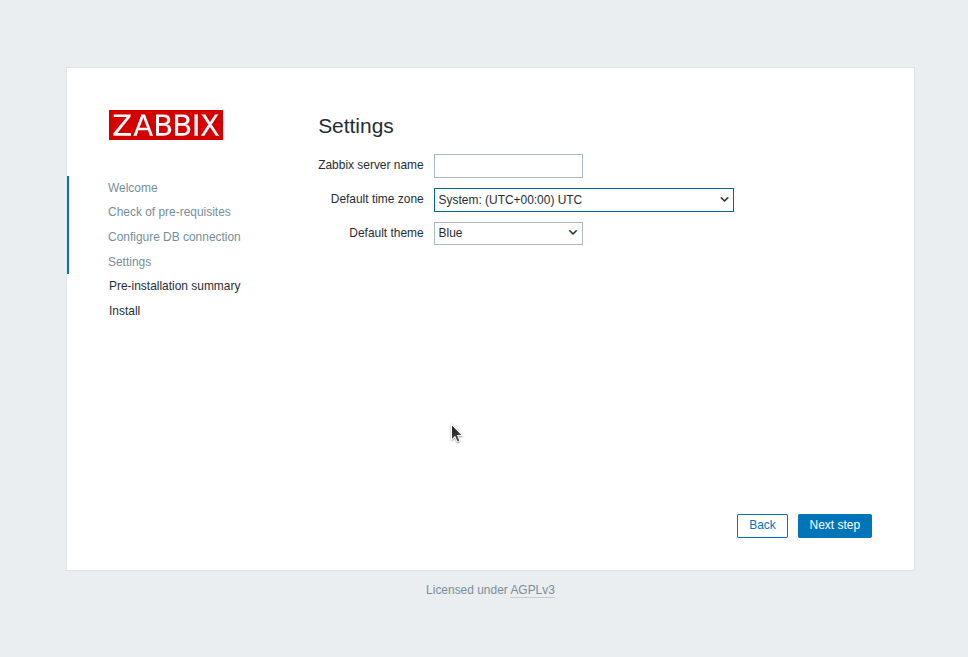Open the AGPLv3 license link
This screenshot has width=968, height=657.
pos(532,590)
